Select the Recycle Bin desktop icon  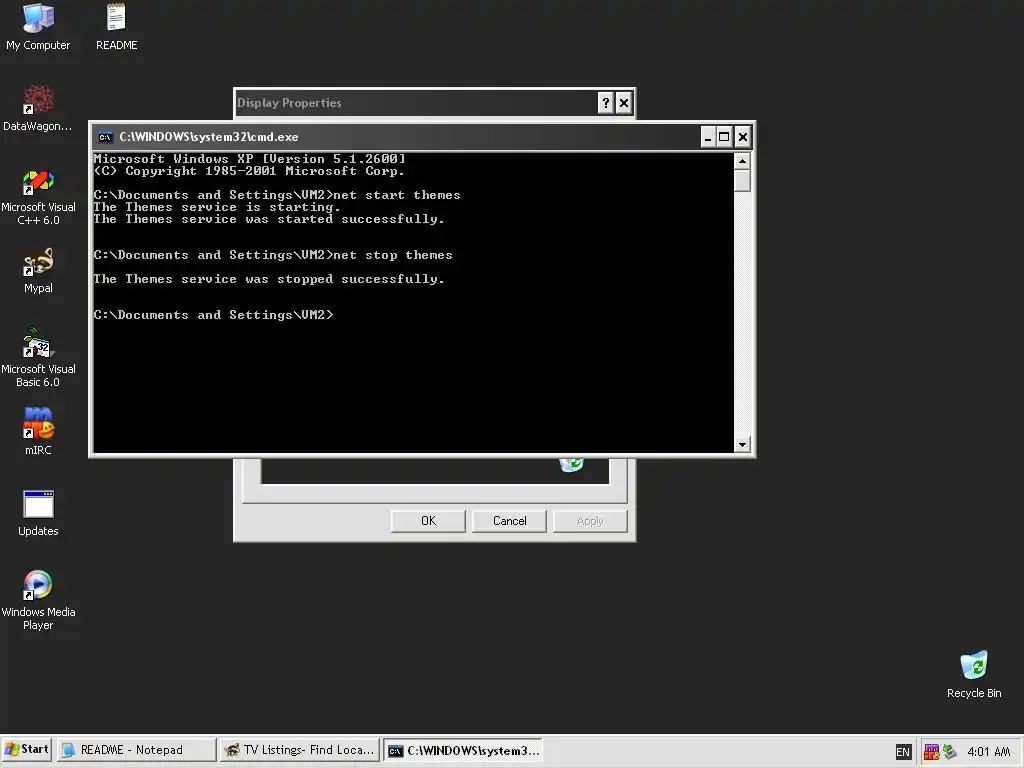[x=974, y=675]
